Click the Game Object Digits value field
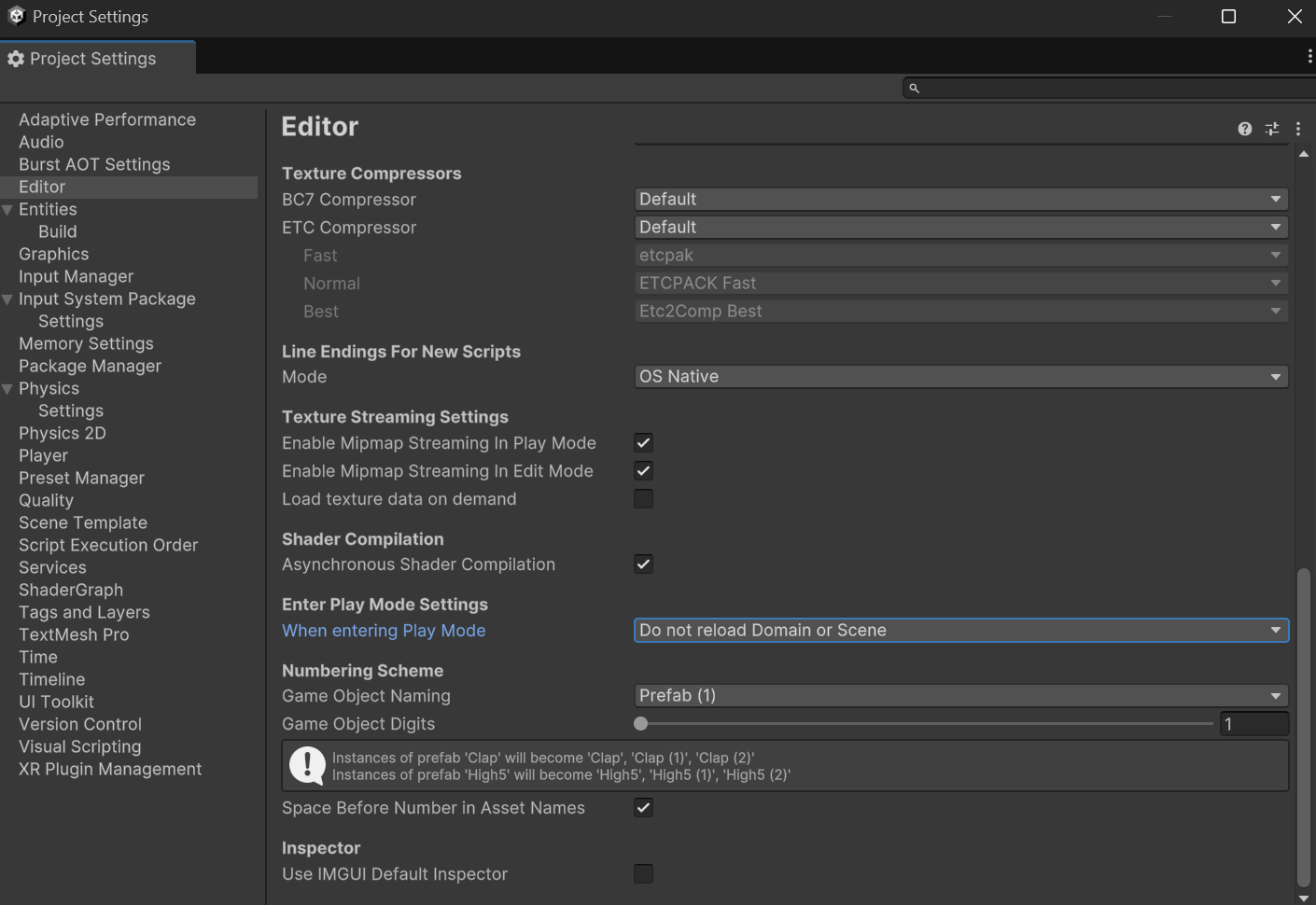 [1254, 724]
